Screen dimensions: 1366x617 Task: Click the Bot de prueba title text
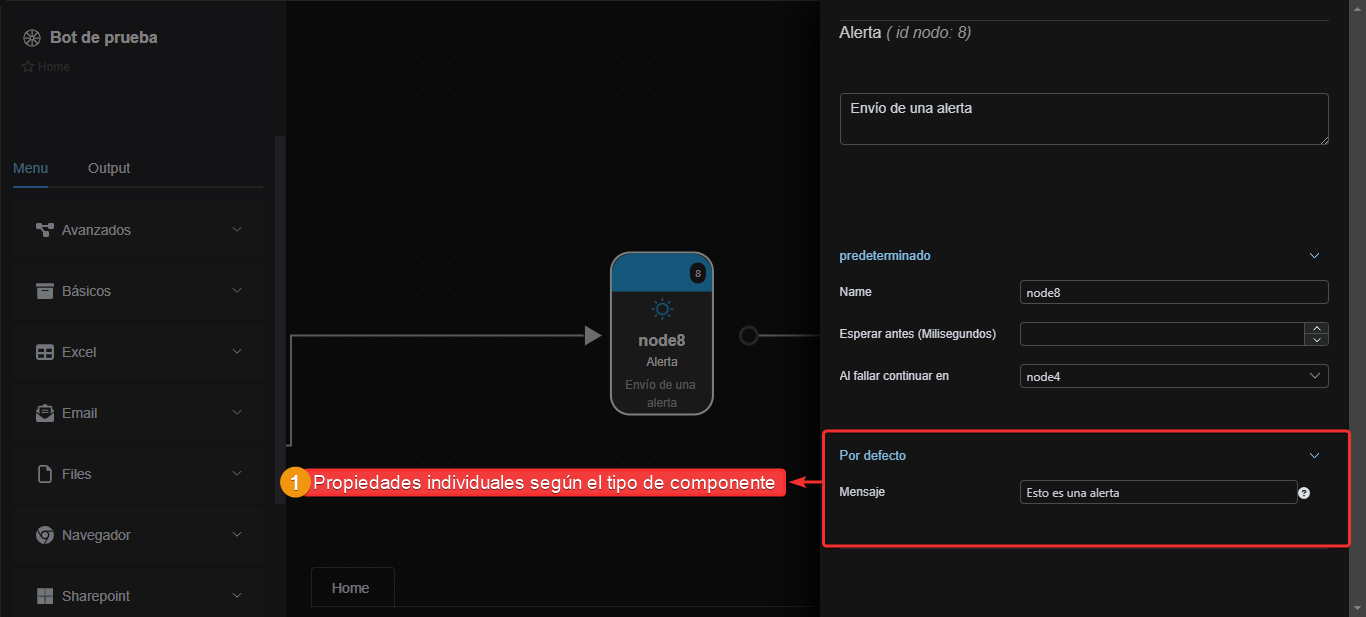tap(103, 38)
